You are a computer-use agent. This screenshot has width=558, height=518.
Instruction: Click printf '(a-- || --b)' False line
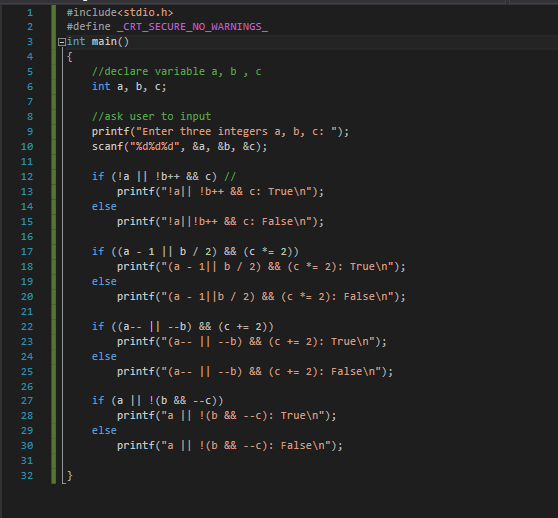255,372
